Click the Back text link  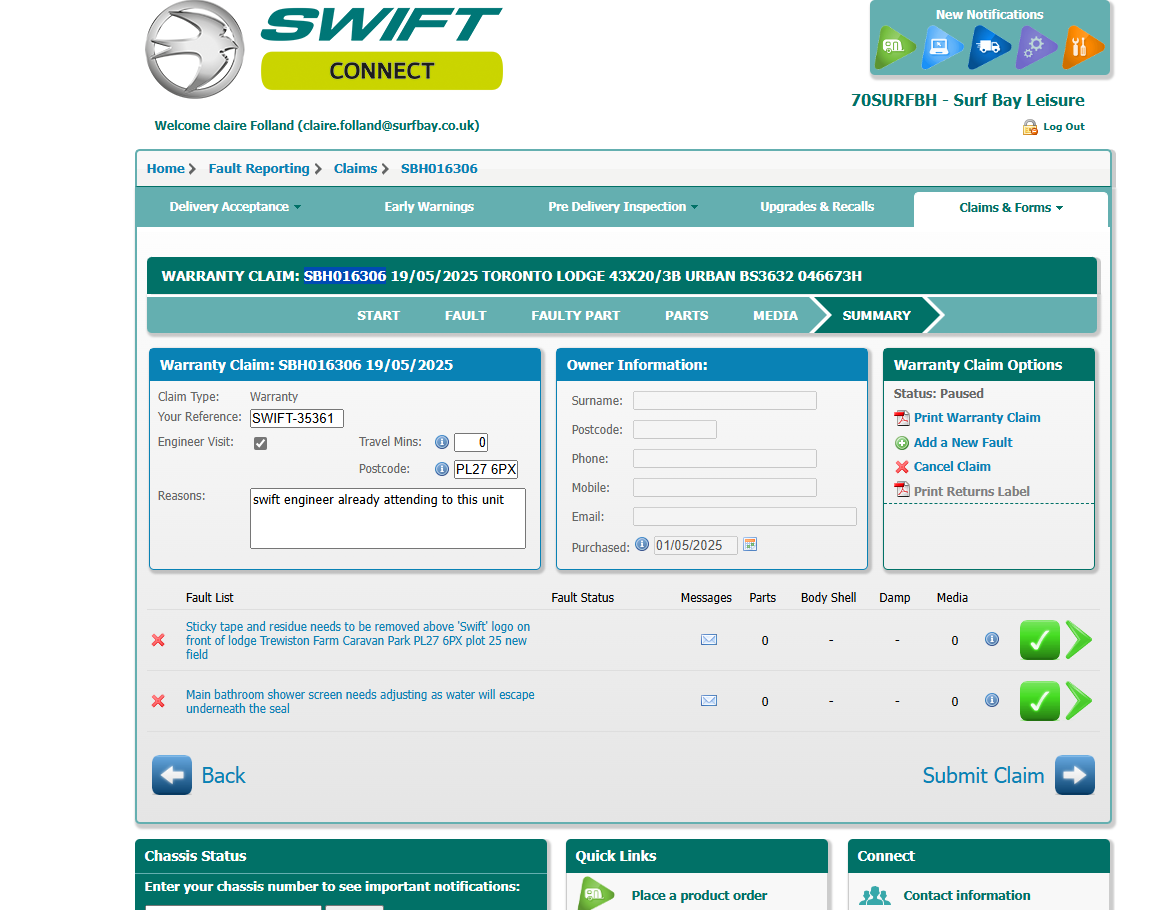[223, 776]
